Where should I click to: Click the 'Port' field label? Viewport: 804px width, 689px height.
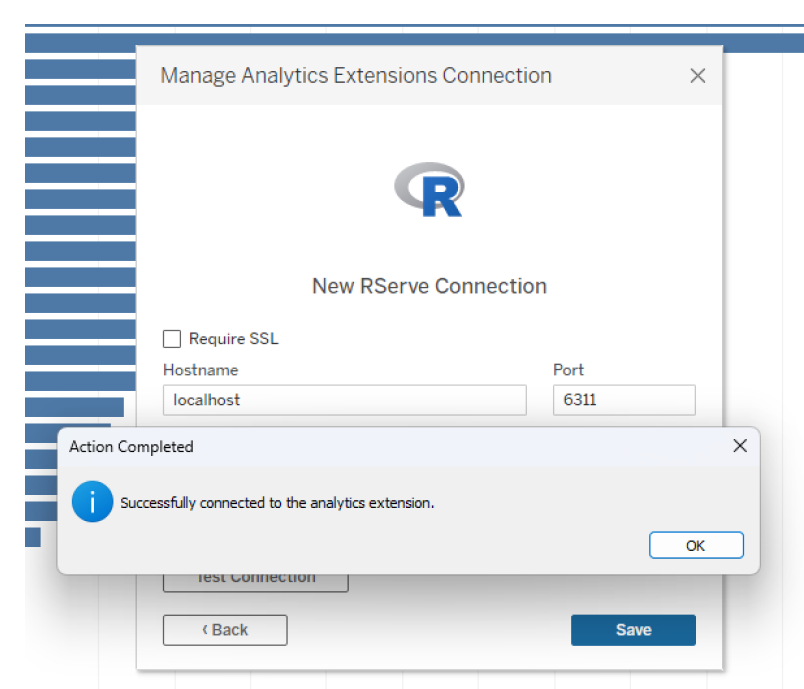pos(568,370)
